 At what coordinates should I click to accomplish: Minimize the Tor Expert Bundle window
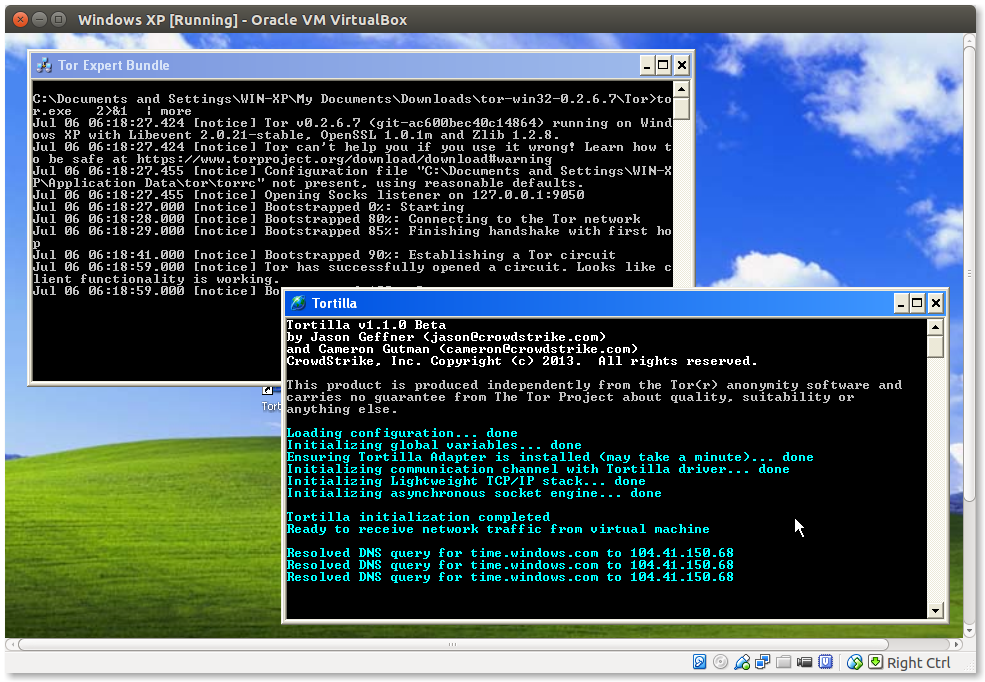pyautogui.click(x=647, y=65)
